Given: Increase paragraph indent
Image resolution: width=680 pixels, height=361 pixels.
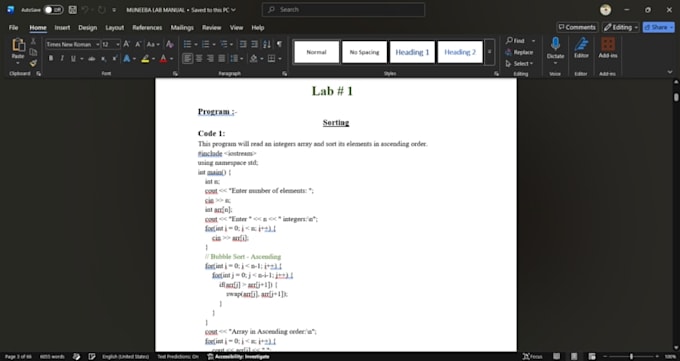Looking at the screenshot, I should click(254, 44).
